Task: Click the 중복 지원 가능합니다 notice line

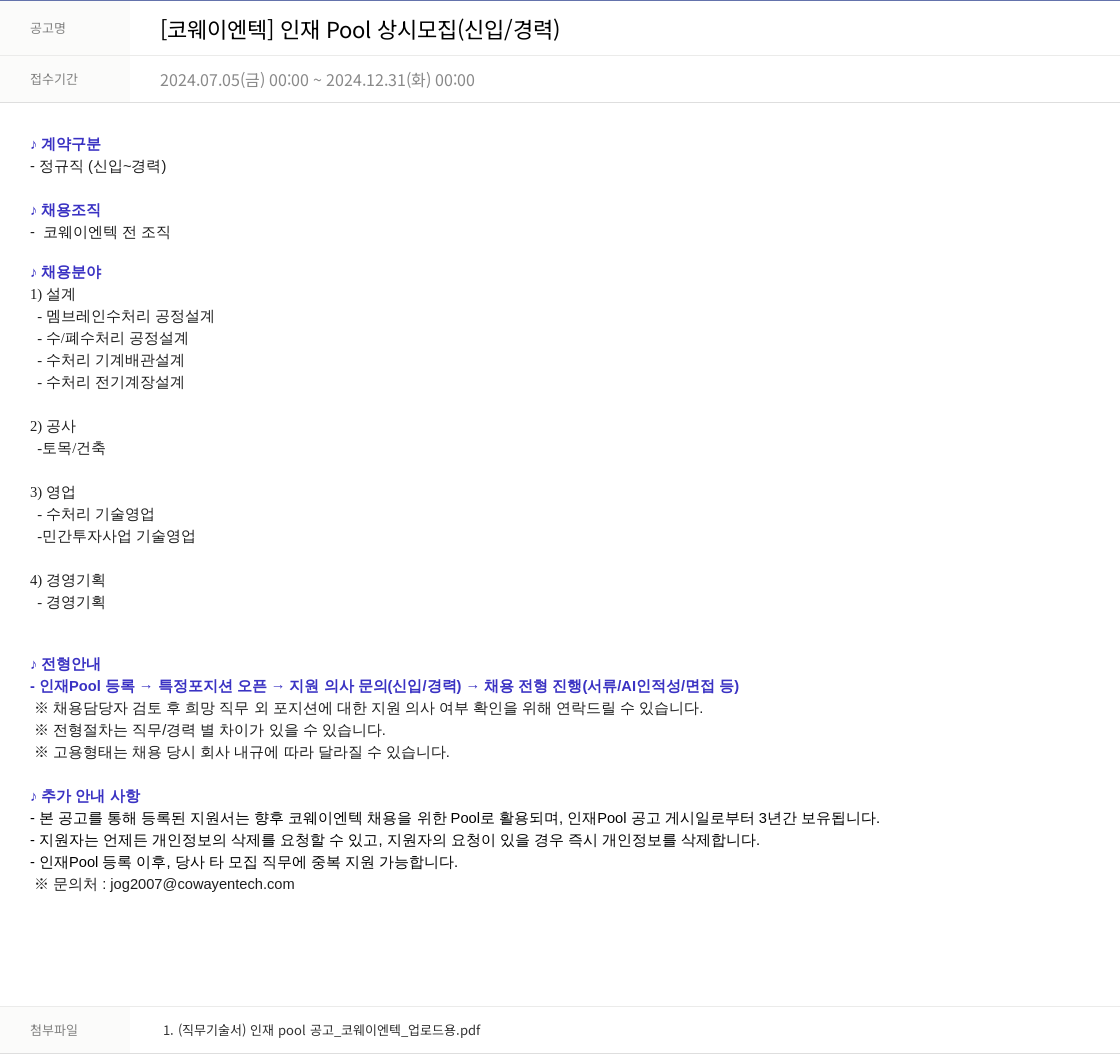Action: pos(244,863)
